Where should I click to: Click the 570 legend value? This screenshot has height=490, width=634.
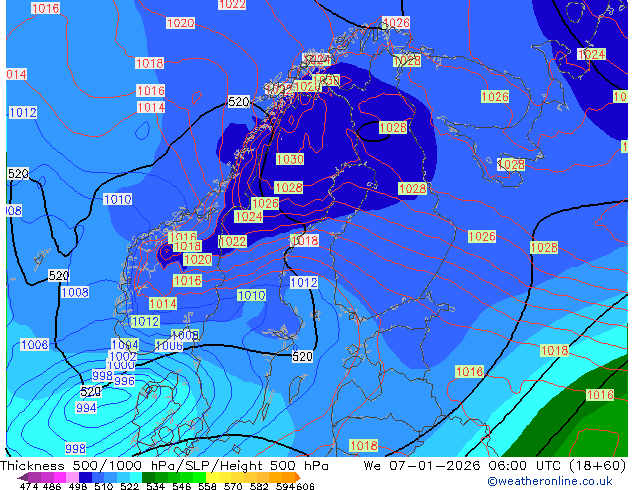(x=233, y=486)
